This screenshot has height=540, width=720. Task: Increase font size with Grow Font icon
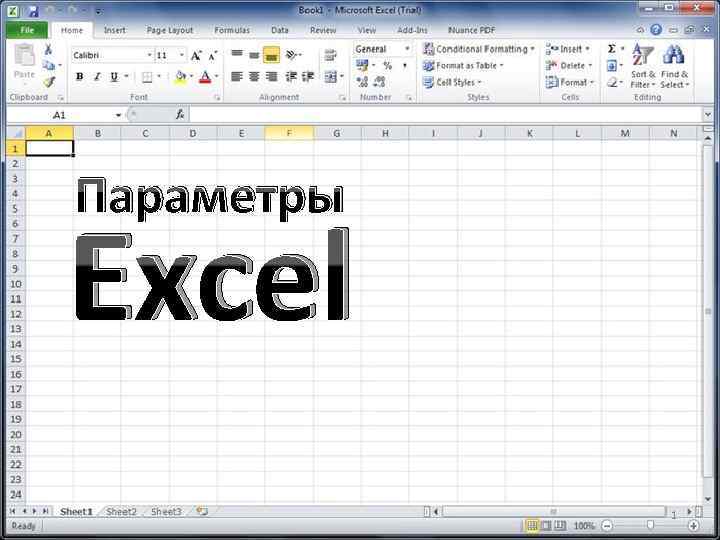pos(196,56)
